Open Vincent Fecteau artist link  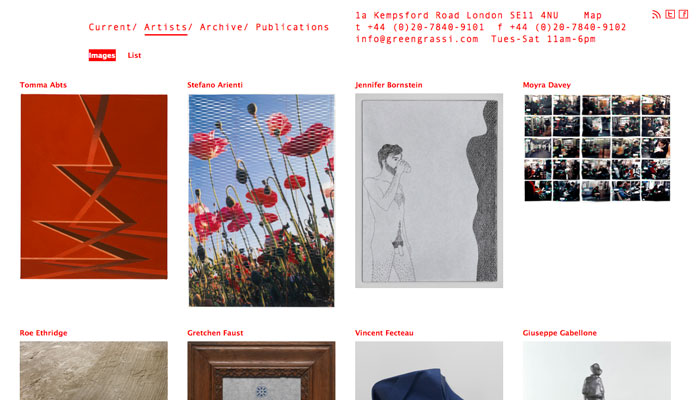[x=384, y=333]
